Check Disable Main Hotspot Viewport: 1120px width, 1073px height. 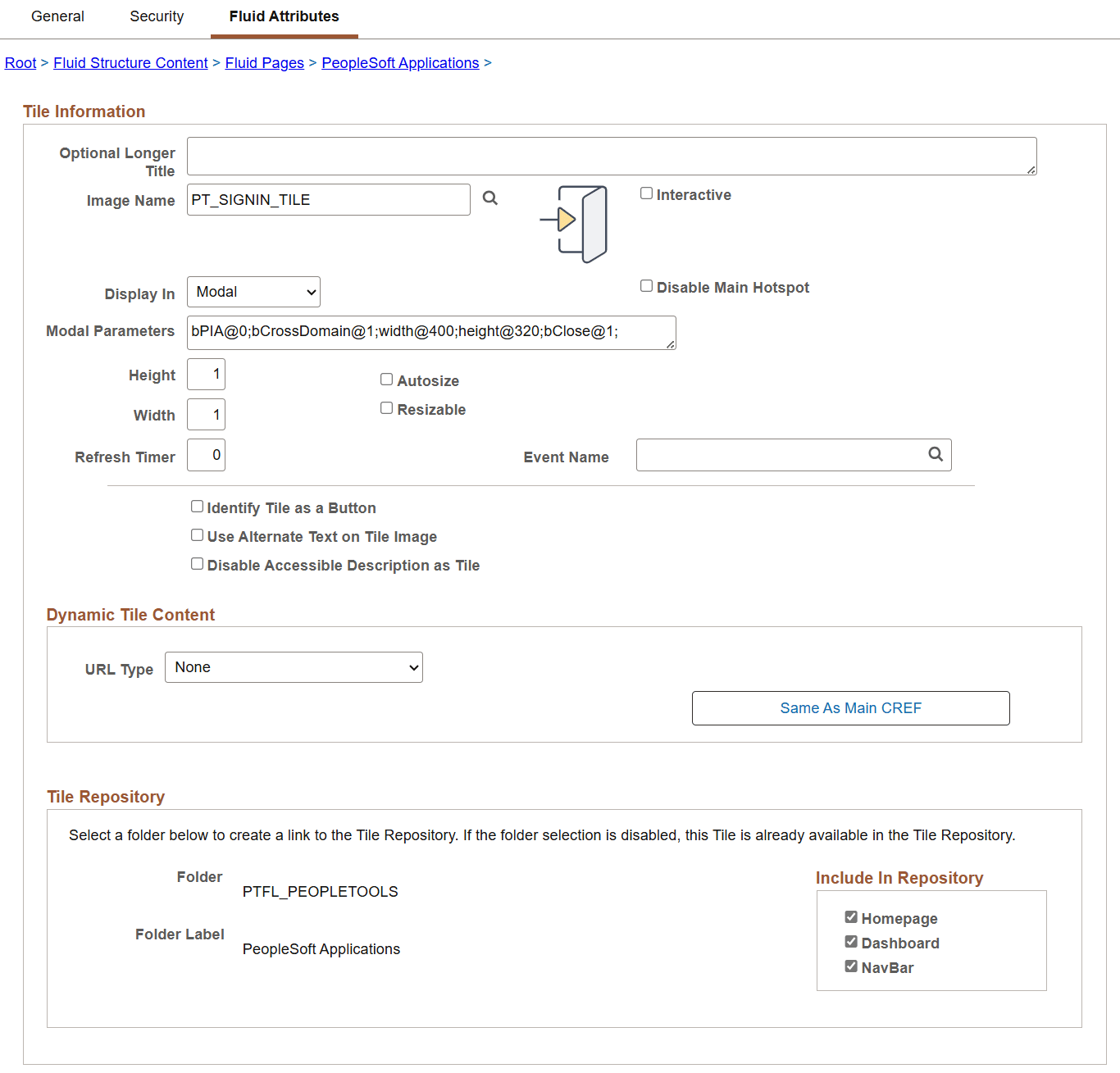coord(646,285)
